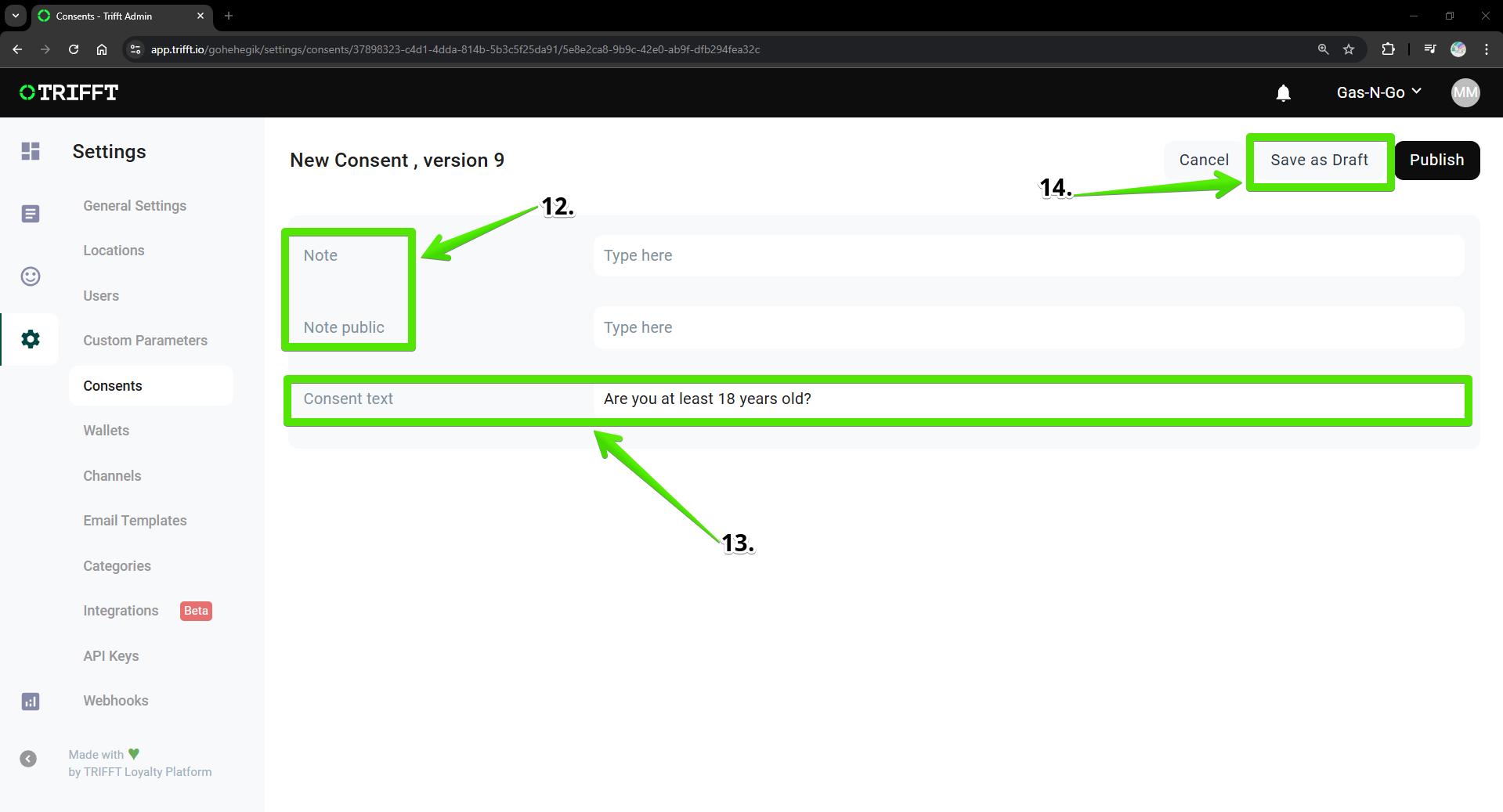Open the Chrome profile avatar

pyautogui.click(x=1458, y=49)
